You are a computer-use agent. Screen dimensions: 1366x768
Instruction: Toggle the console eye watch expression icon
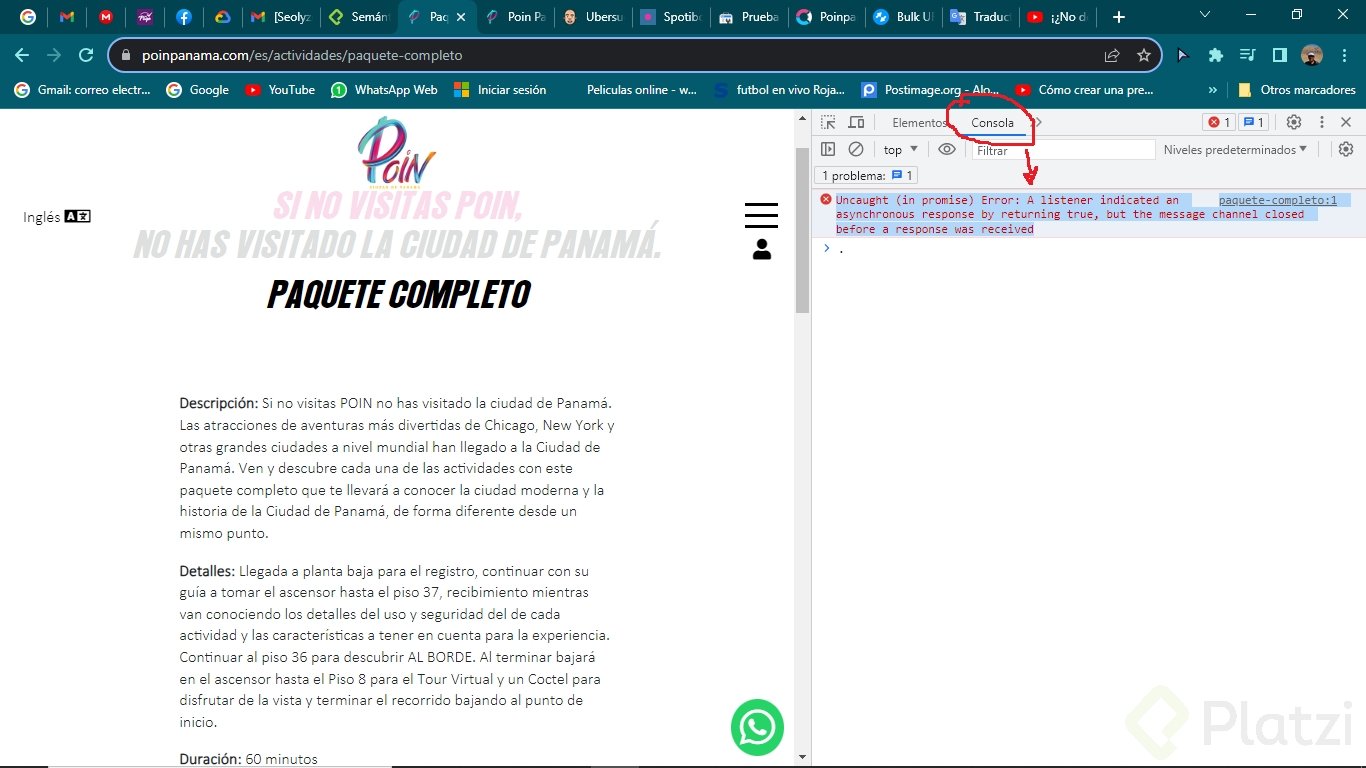(x=947, y=149)
